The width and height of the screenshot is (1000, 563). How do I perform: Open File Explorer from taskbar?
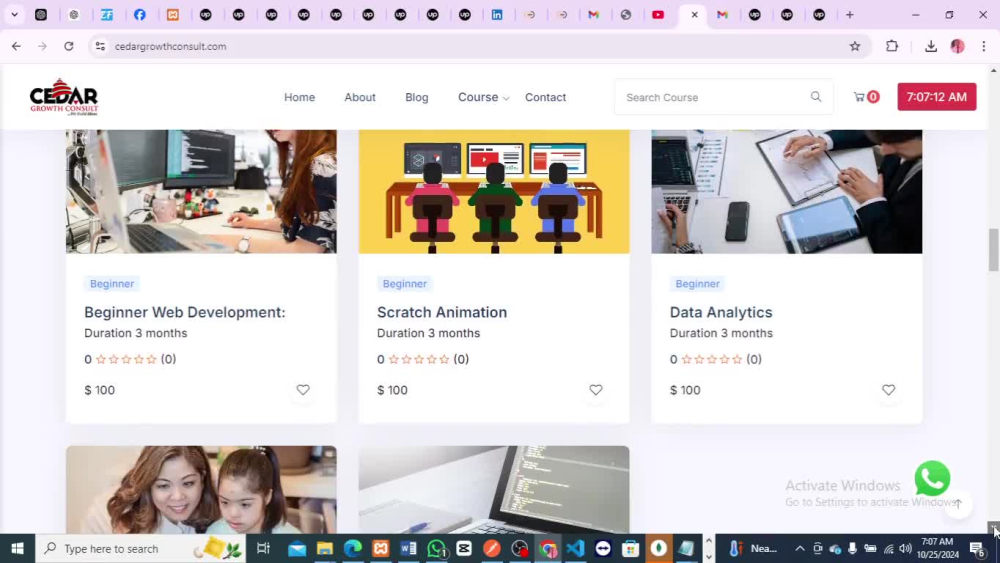tap(325, 548)
